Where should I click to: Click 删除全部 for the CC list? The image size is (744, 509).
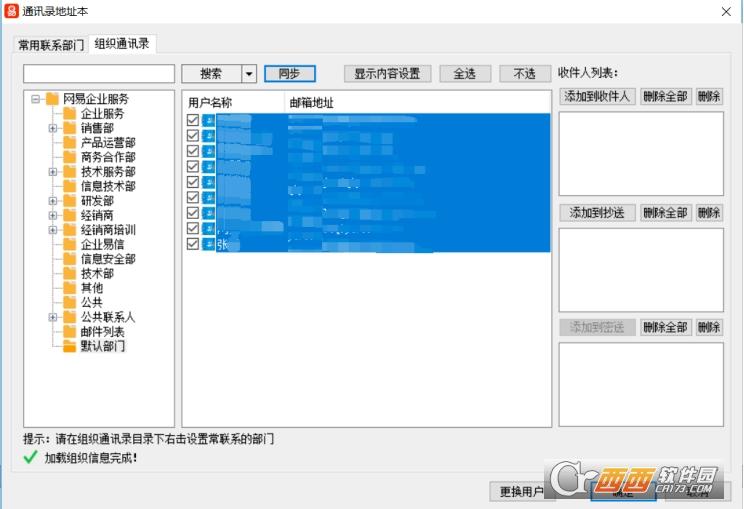[x=666, y=213]
